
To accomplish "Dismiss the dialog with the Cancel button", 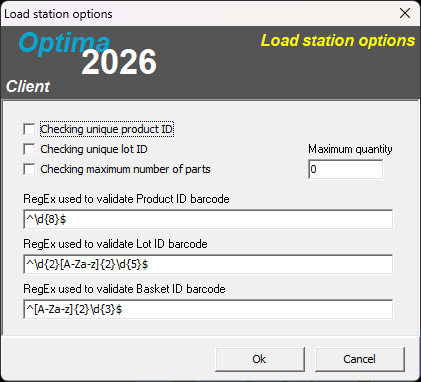I will (x=360, y=359).
